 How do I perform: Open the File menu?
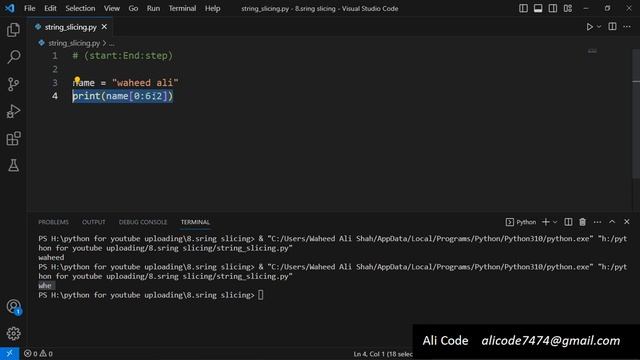tap(29, 8)
